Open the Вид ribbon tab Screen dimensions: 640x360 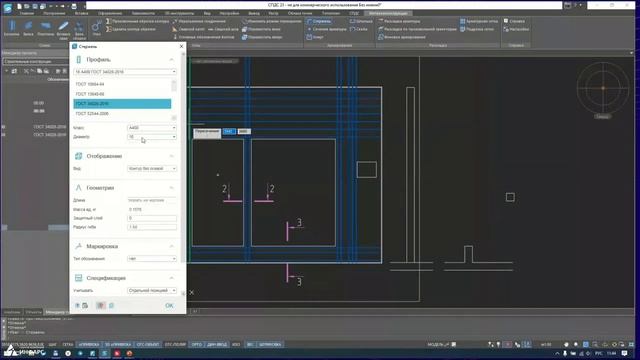tap(207, 13)
